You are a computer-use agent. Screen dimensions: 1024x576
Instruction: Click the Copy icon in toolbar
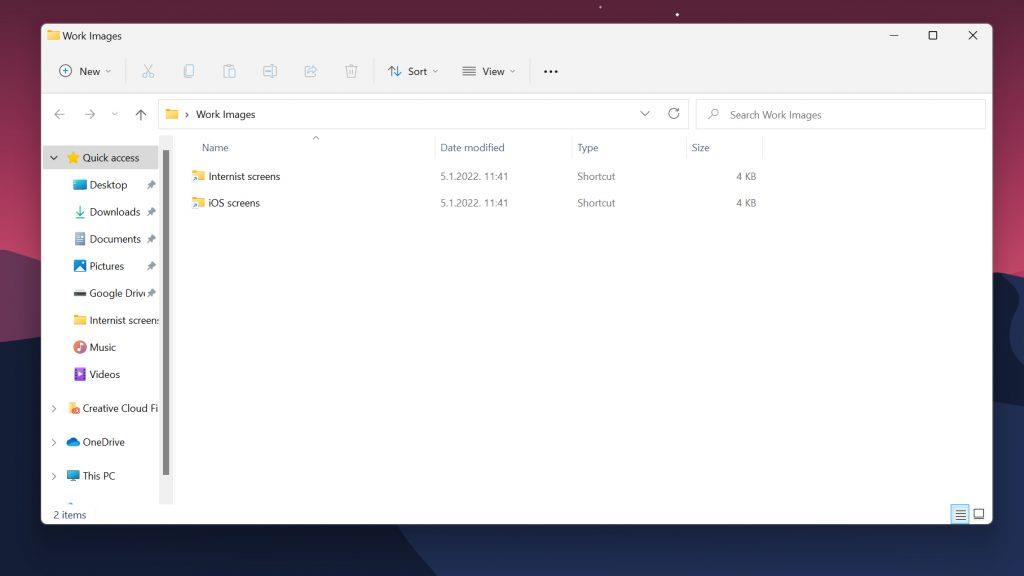click(x=189, y=71)
